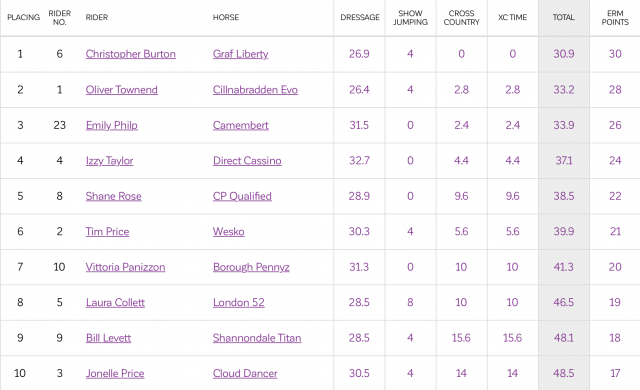
Task: Select Bill Levett rider link
Action: (x=108, y=338)
